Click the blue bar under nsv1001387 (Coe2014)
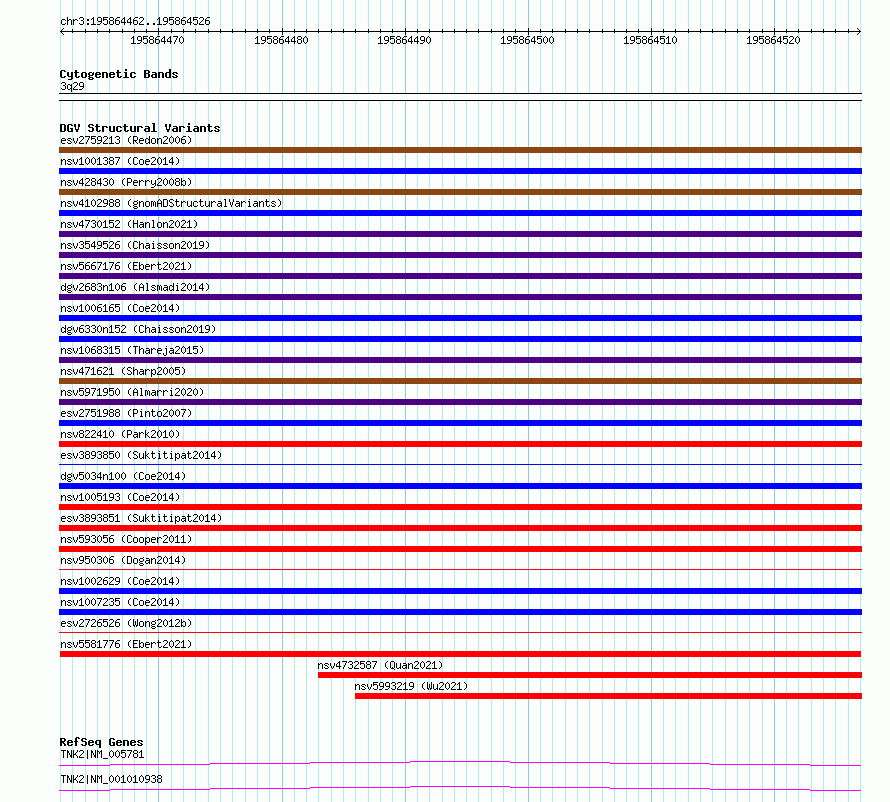This screenshot has width=890, height=802. point(460,171)
